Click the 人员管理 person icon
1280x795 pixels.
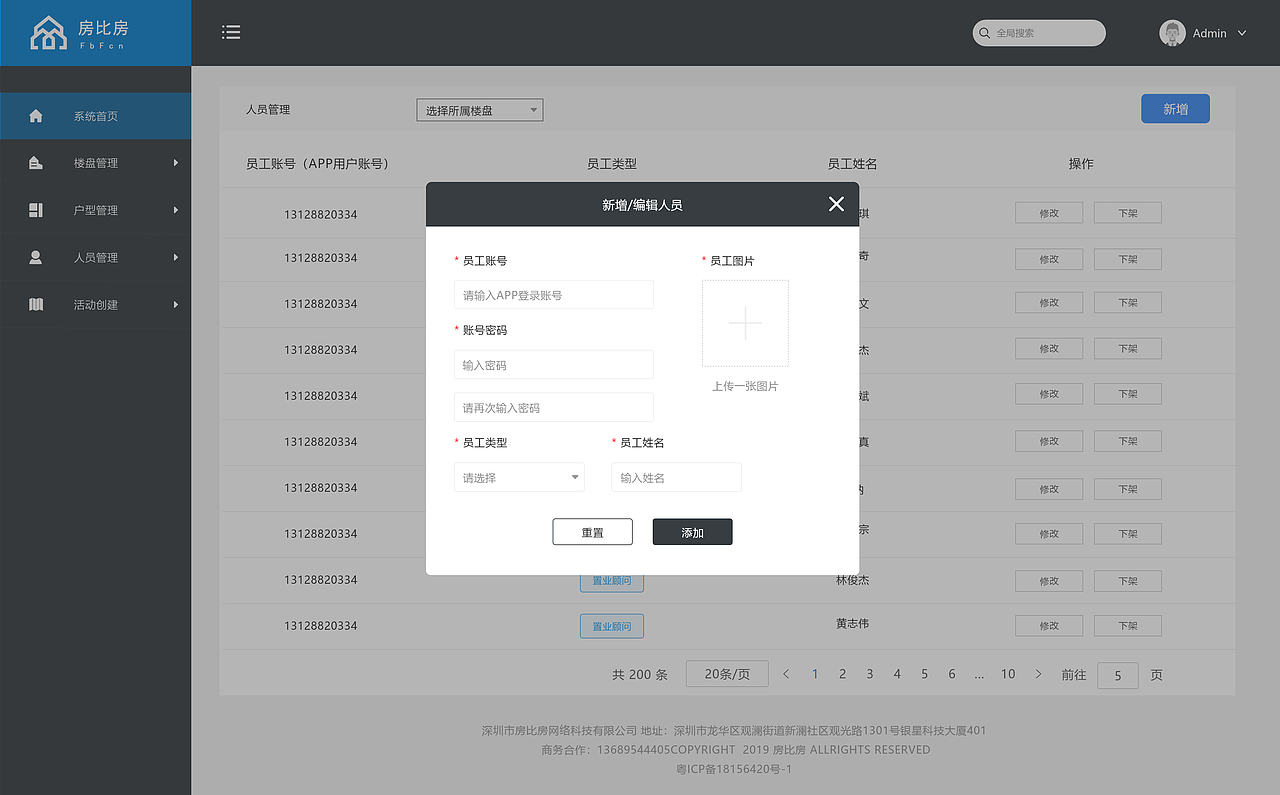(37, 256)
